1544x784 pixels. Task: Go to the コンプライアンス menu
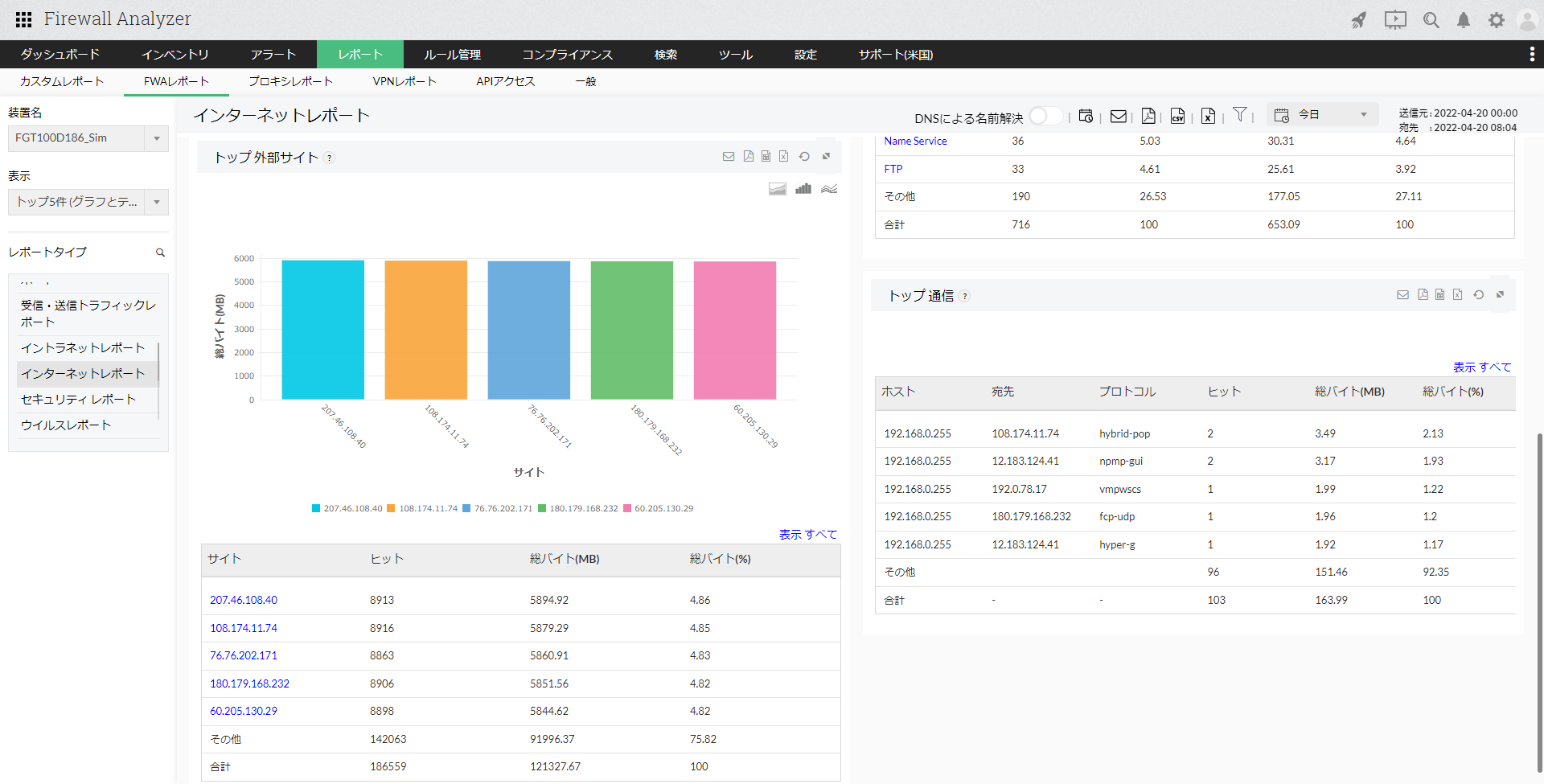pos(567,55)
